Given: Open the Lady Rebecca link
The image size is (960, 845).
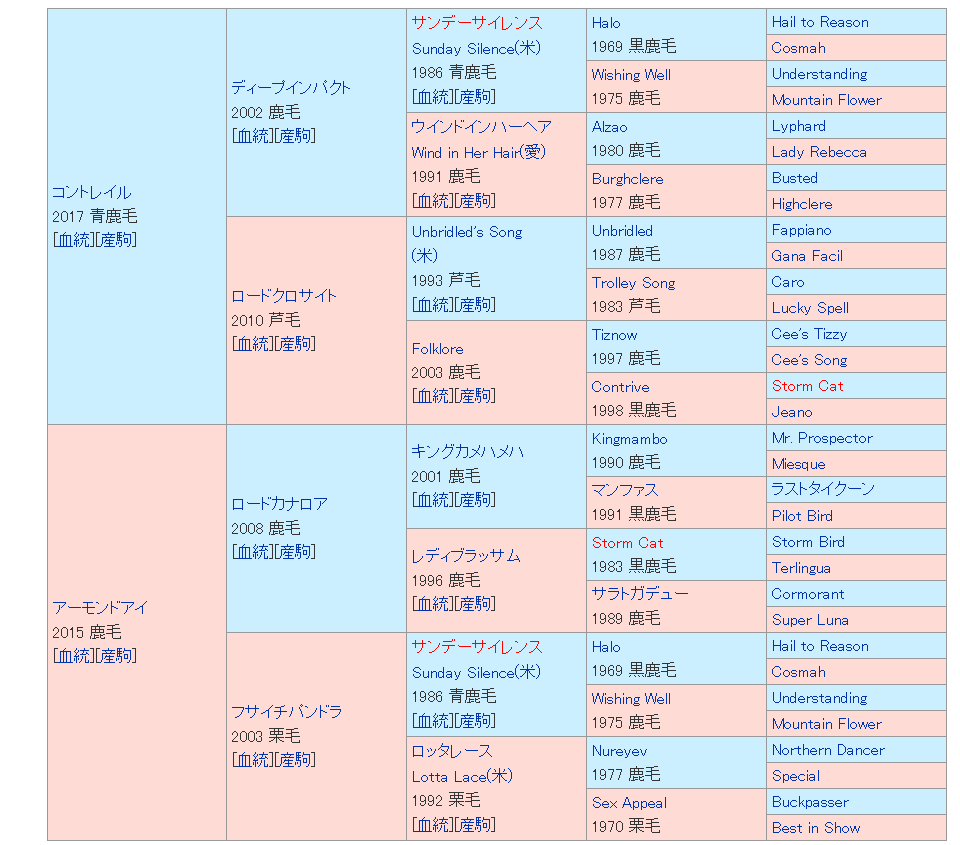Looking at the screenshot, I should click(819, 152).
